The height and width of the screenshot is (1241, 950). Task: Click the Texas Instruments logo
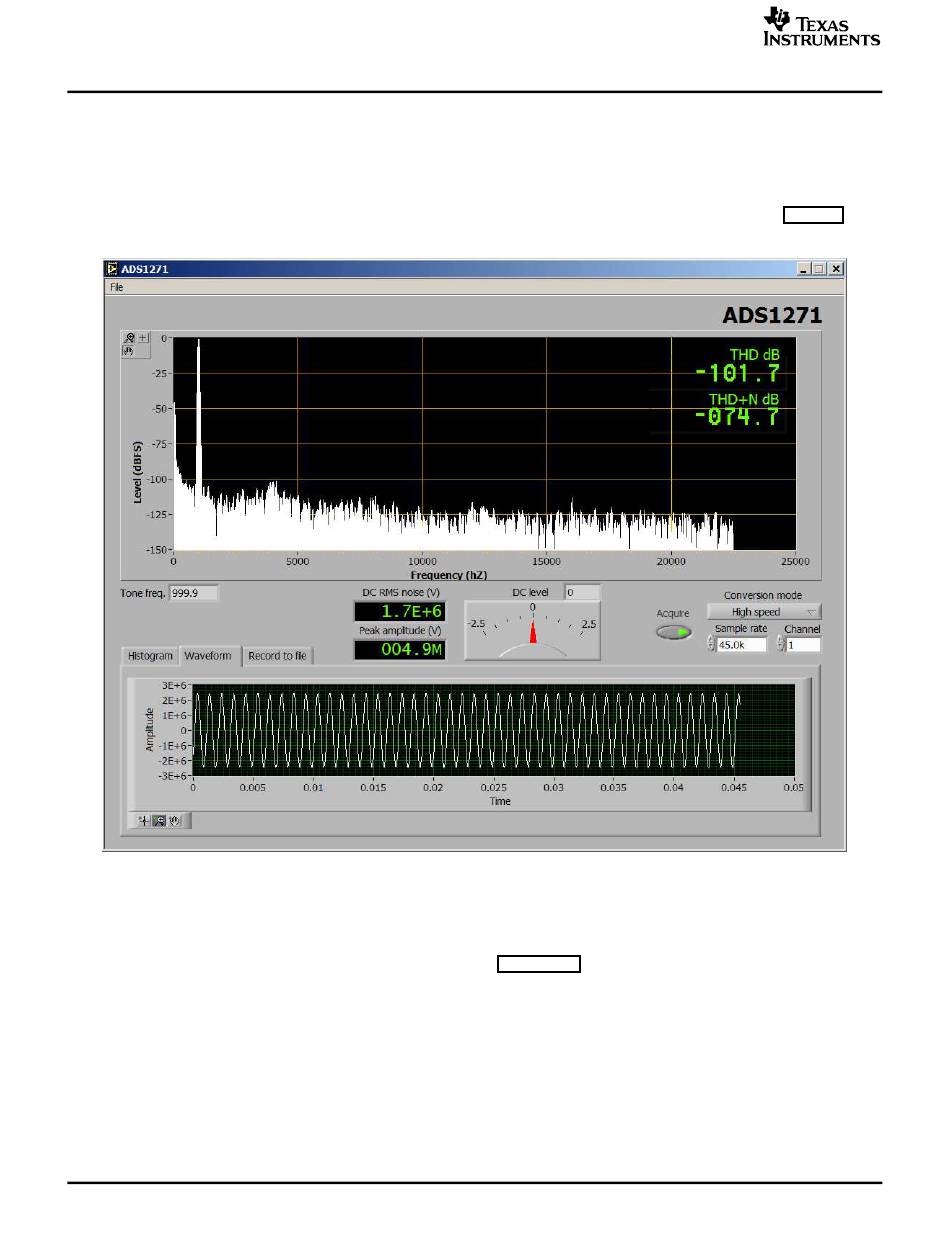point(822,27)
